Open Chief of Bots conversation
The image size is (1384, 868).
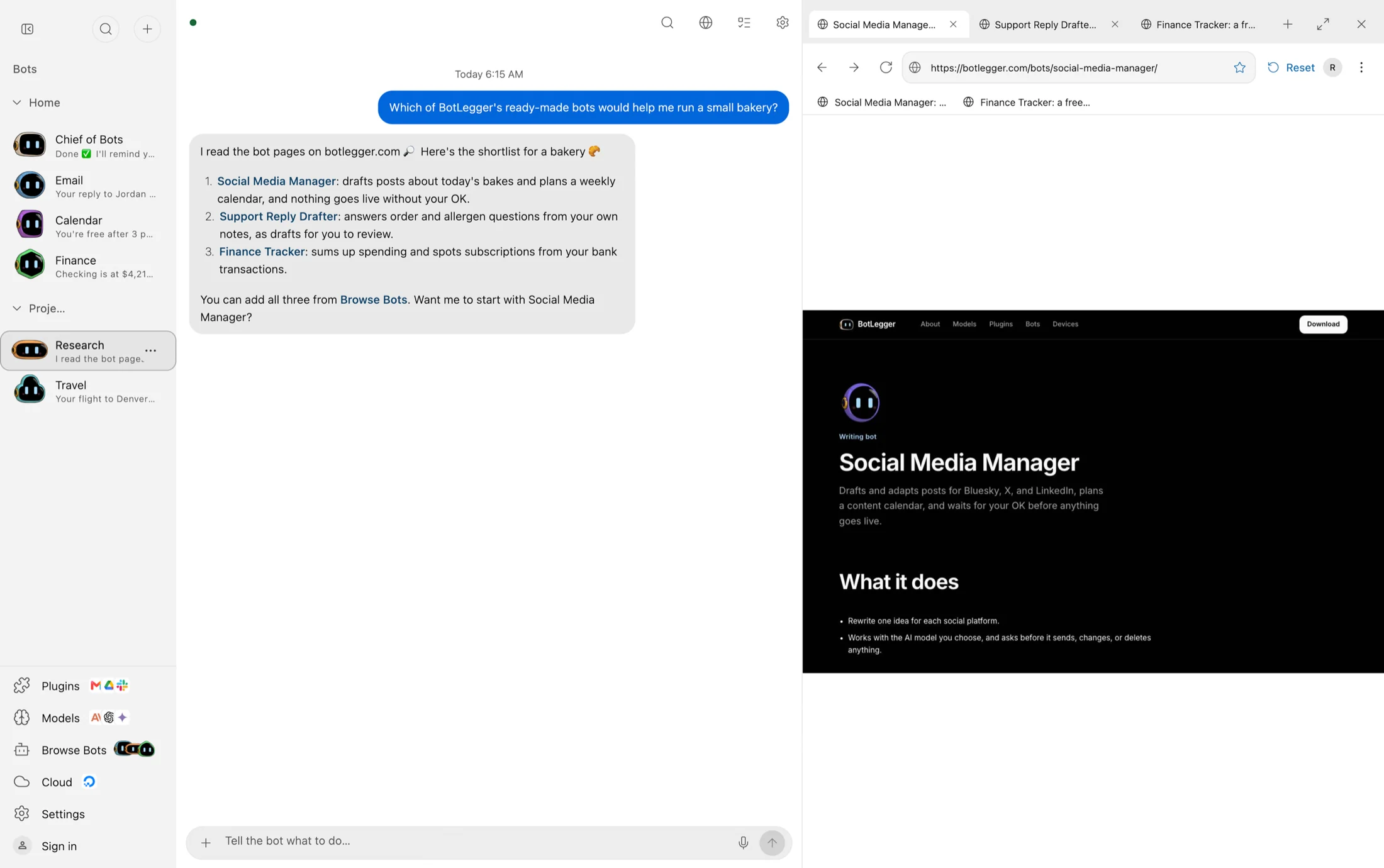coord(88,145)
